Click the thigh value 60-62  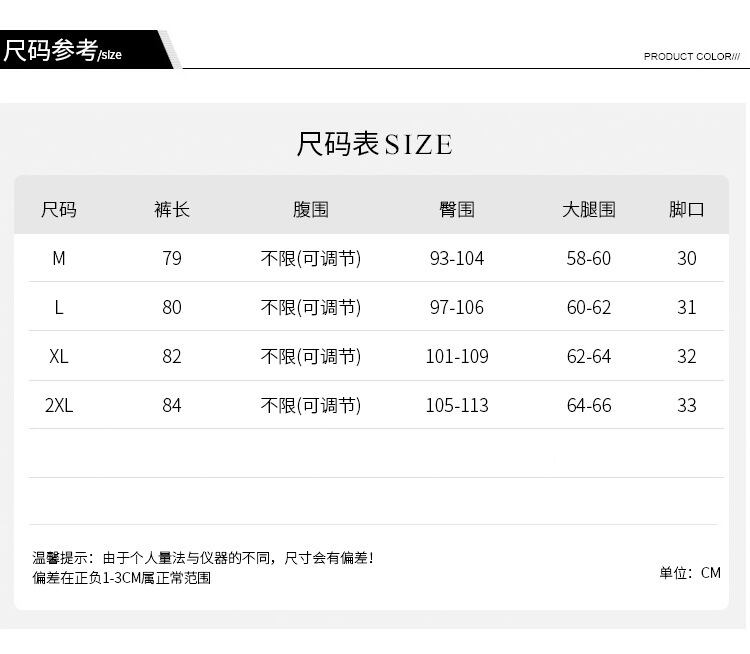(589, 307)
